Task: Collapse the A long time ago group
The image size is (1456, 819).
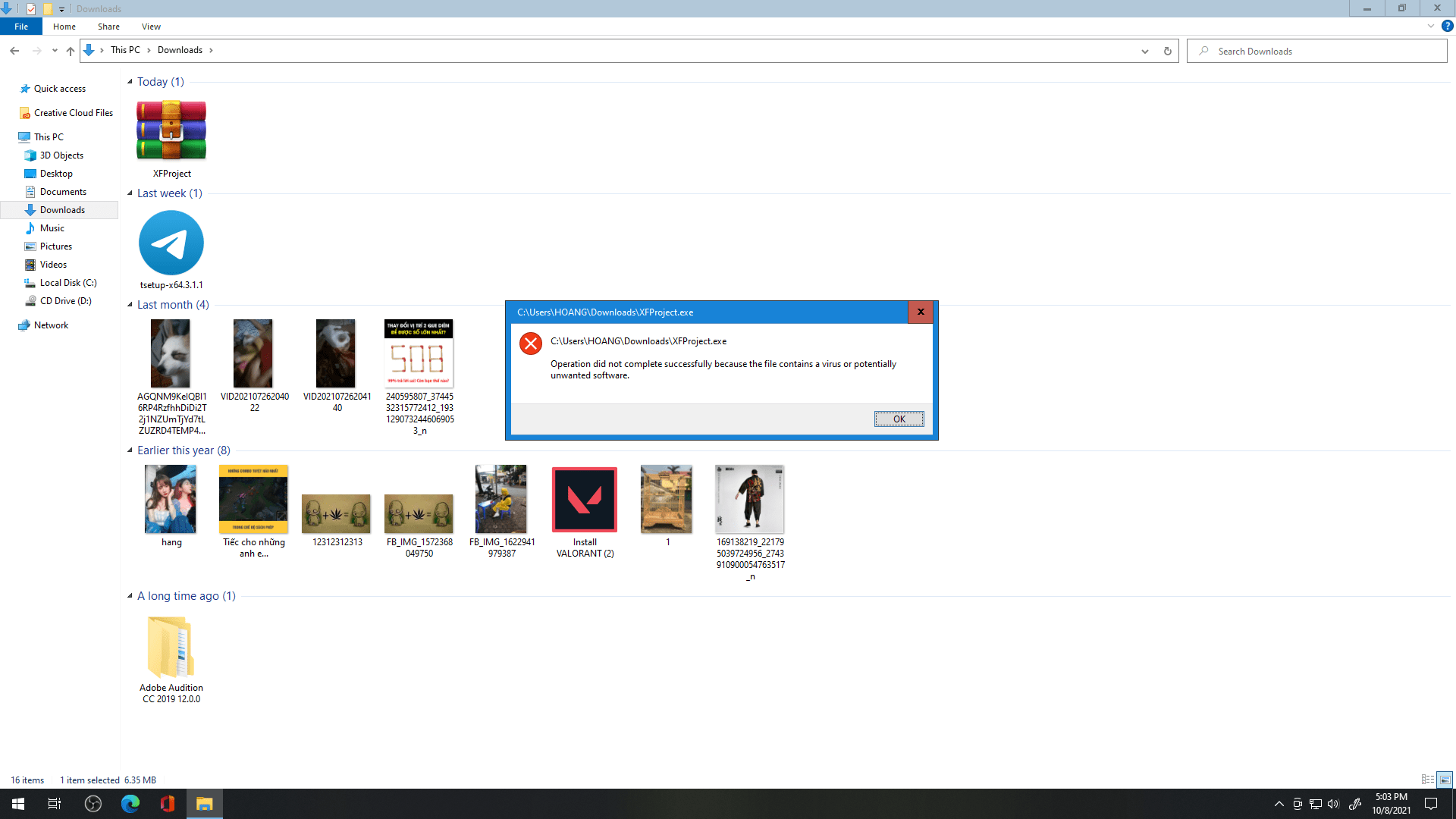Action: (x=130, y=596)
